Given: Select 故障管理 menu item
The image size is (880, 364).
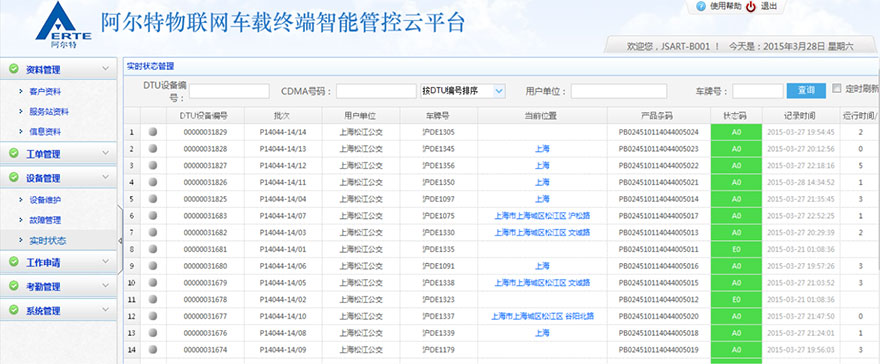Looking at the screenshot, I should (45, 220).
